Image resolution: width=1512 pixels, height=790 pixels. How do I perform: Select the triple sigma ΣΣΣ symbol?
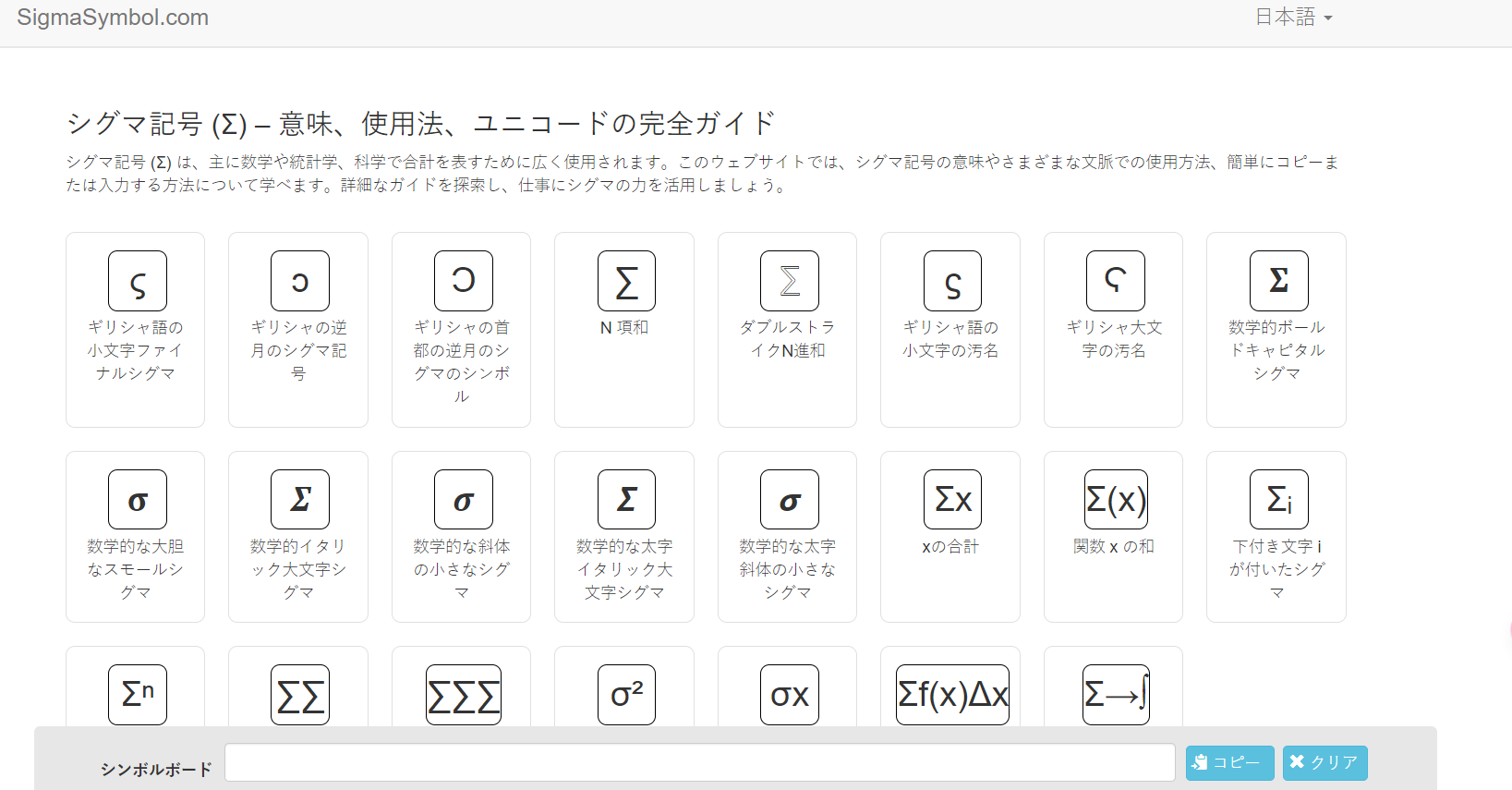click(x=464, y=694)
